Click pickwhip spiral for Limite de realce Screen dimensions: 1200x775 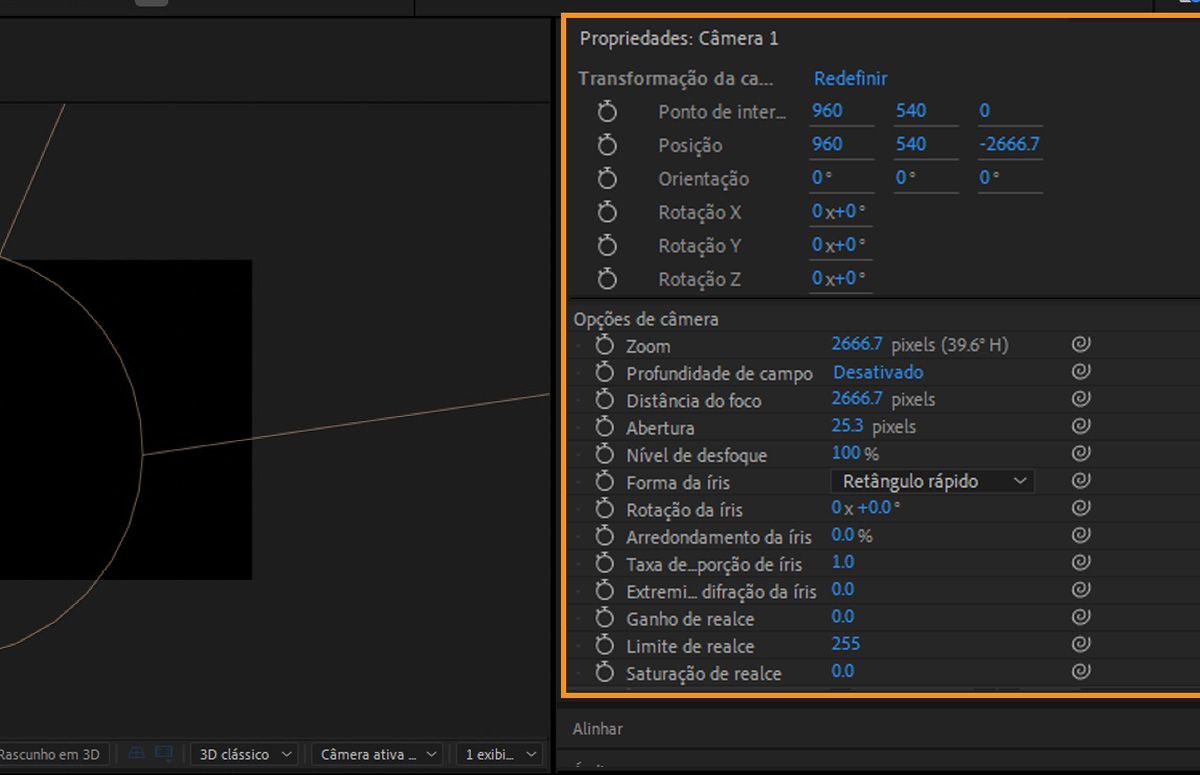[x=1080, y=644]
